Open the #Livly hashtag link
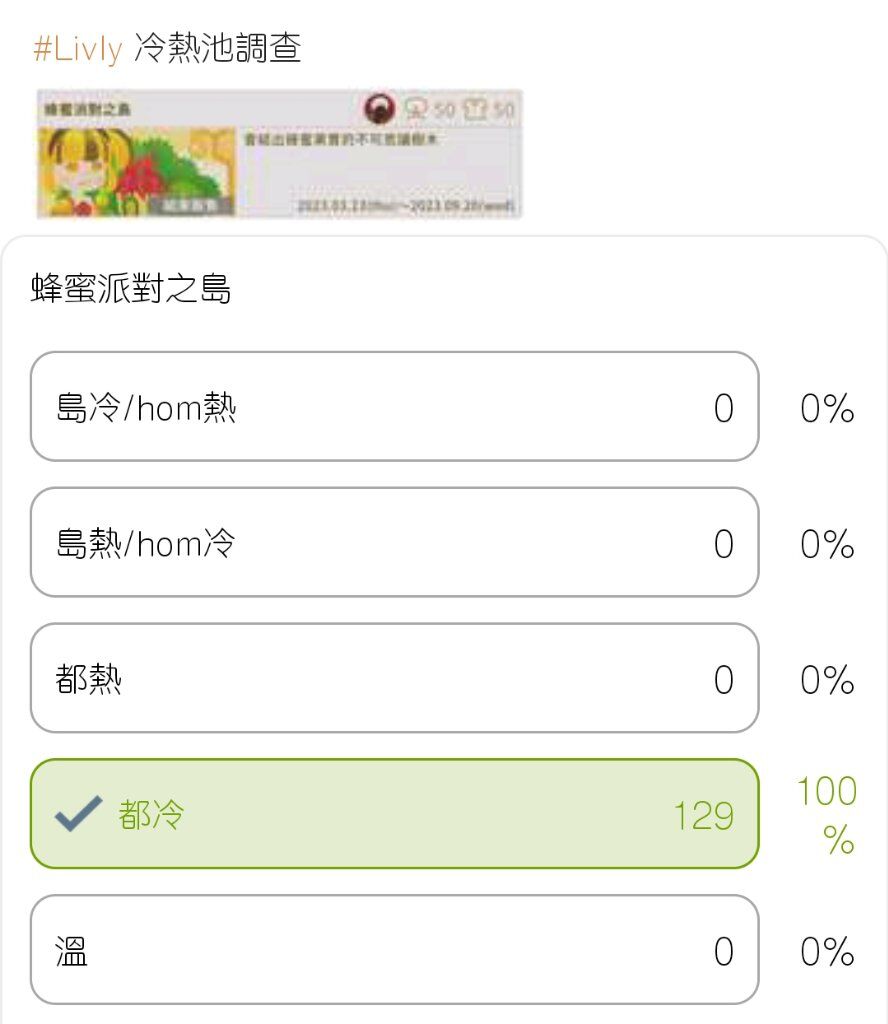 coord(78,48)
